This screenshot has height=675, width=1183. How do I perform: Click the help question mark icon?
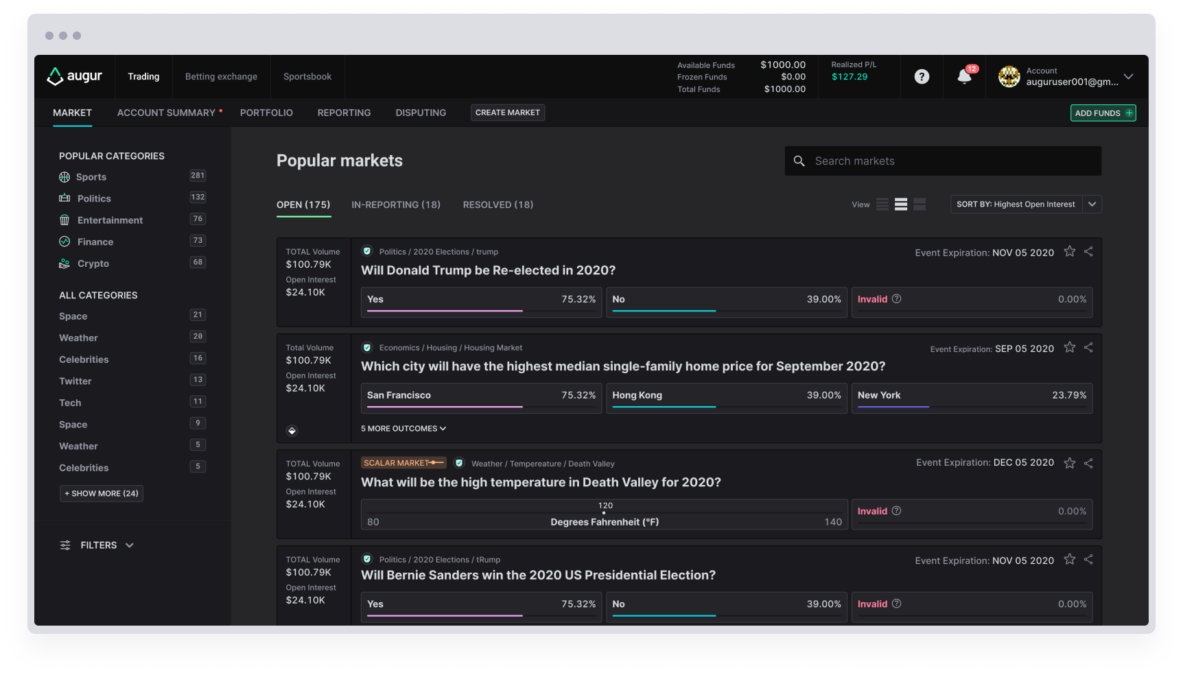[922, 76]
